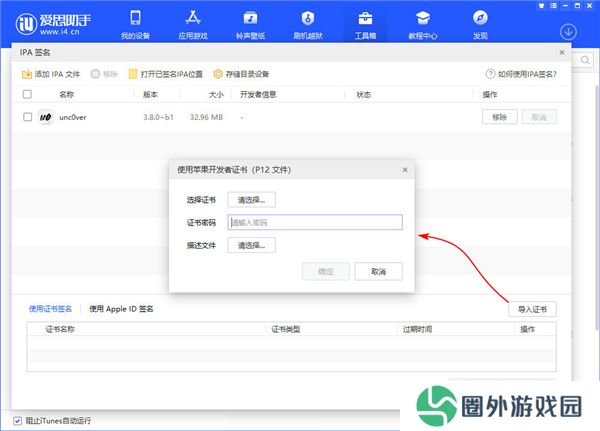Check the unc0ver row checkbox
This screenshot has width=600, height=431.
pos(28,117)
